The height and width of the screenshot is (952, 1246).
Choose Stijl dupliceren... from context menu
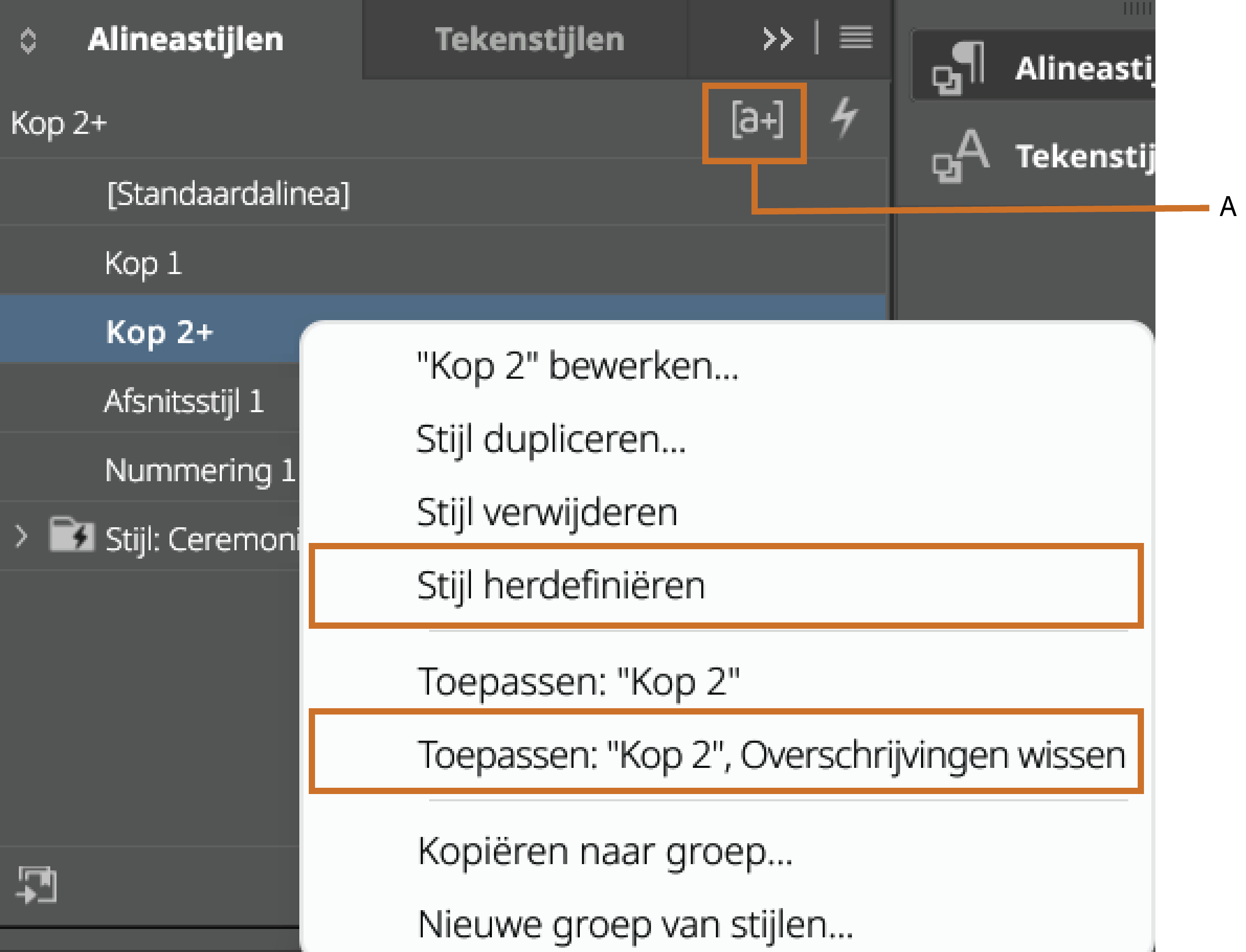point(551,439)
